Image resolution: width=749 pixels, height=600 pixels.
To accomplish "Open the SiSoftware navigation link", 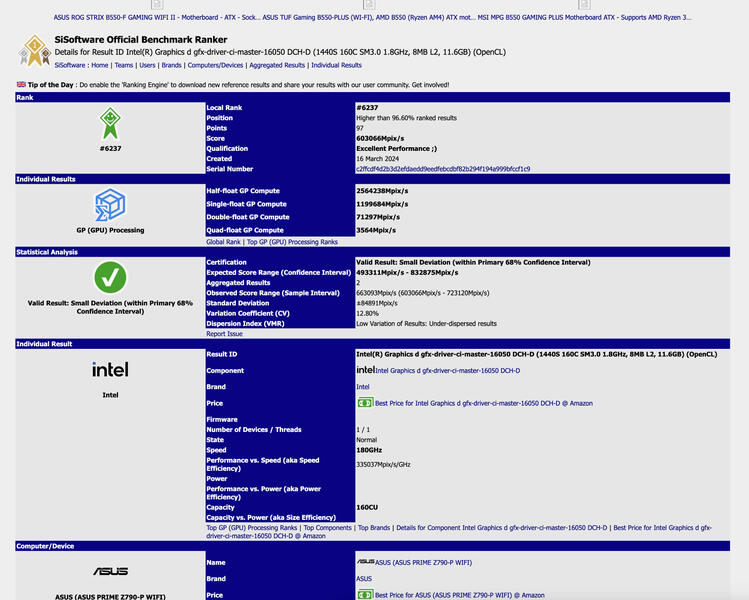I will (70, 65).
